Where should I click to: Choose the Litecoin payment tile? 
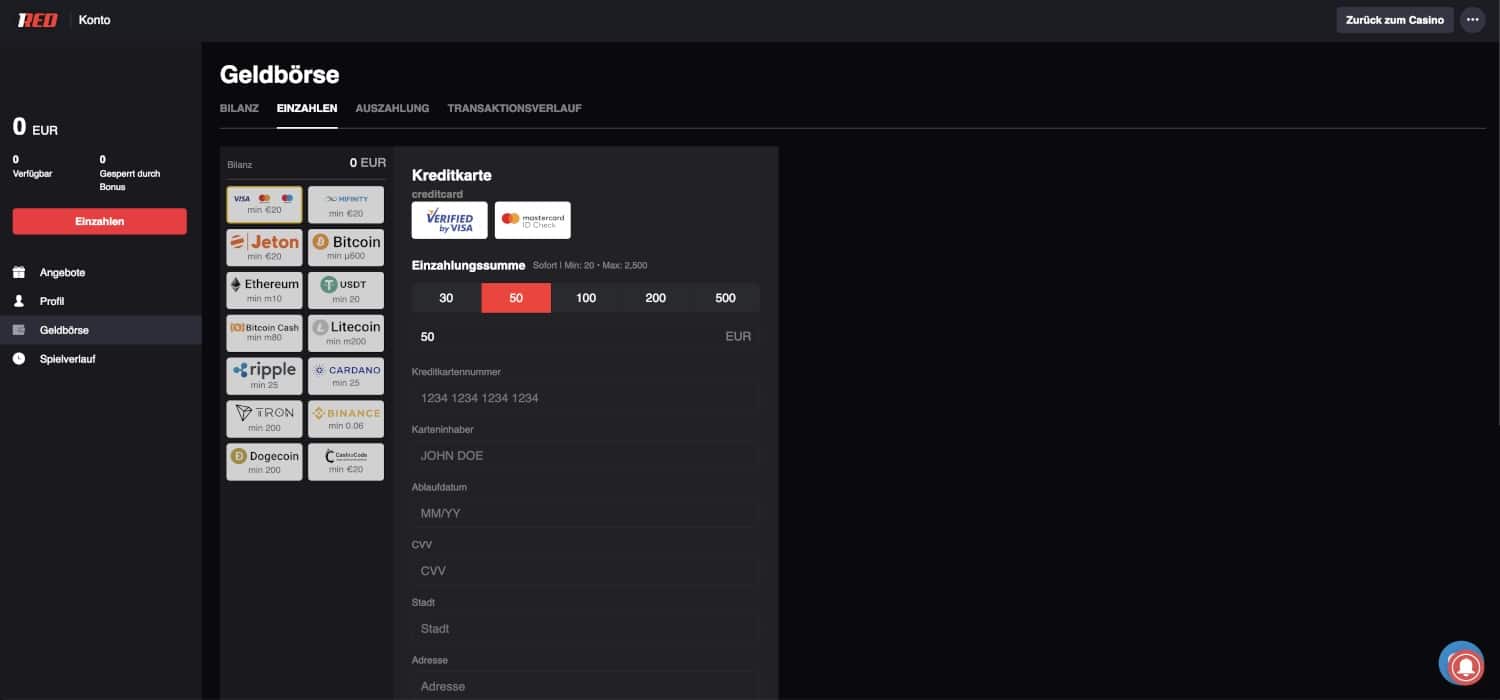pyautogui.click(x=345, y=333)
